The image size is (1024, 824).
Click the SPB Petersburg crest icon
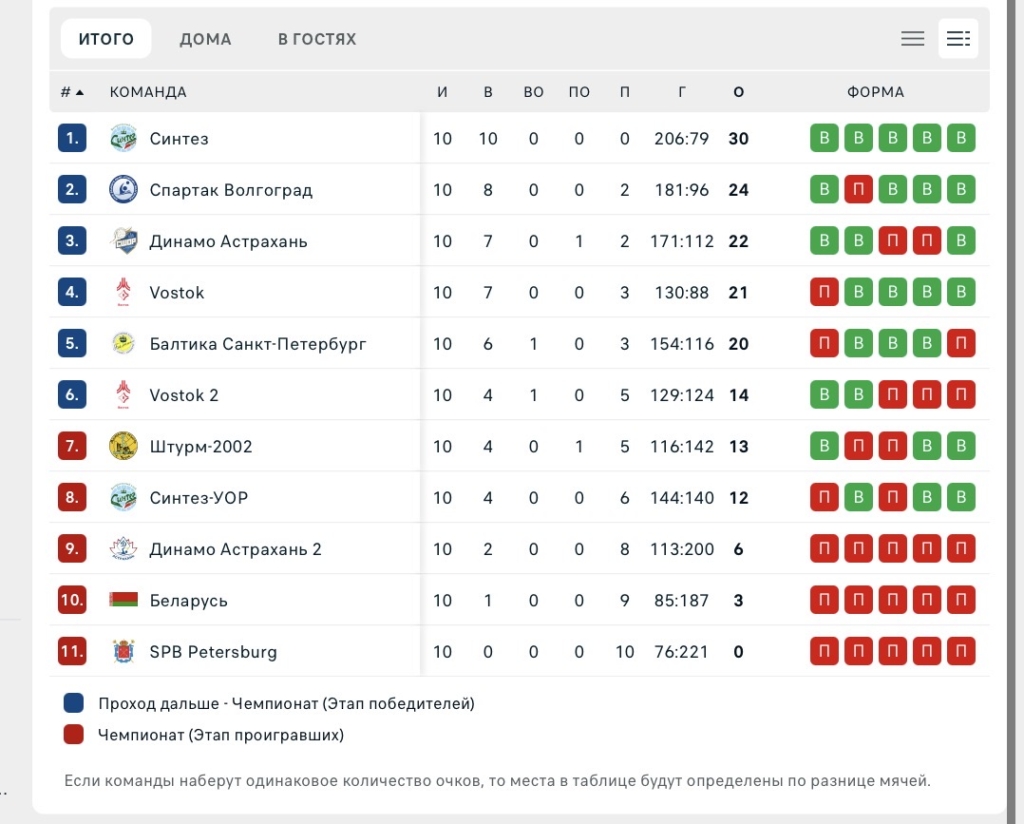pos(123,652)
